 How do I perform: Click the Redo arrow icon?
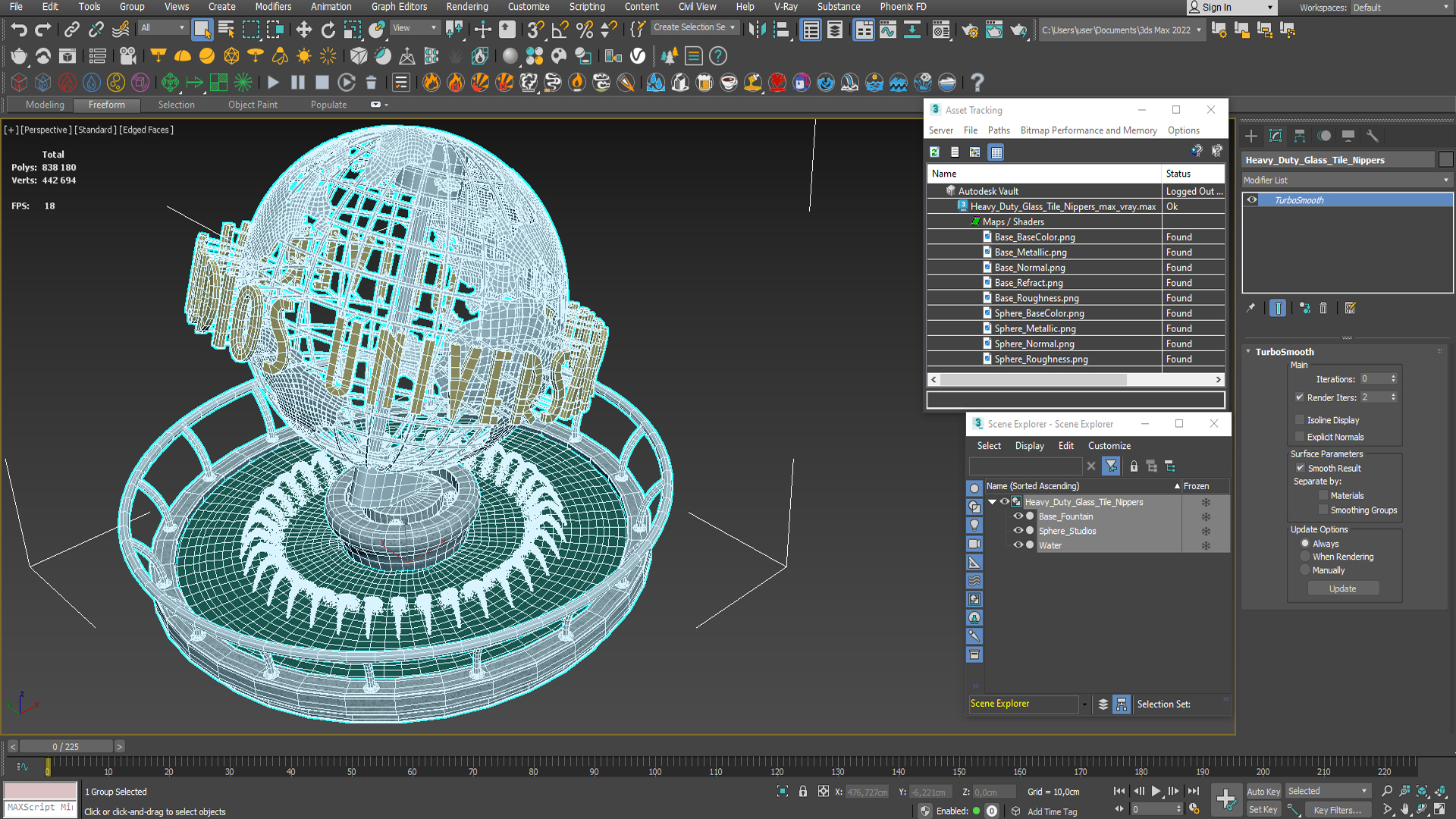click(x=43, y=30)
